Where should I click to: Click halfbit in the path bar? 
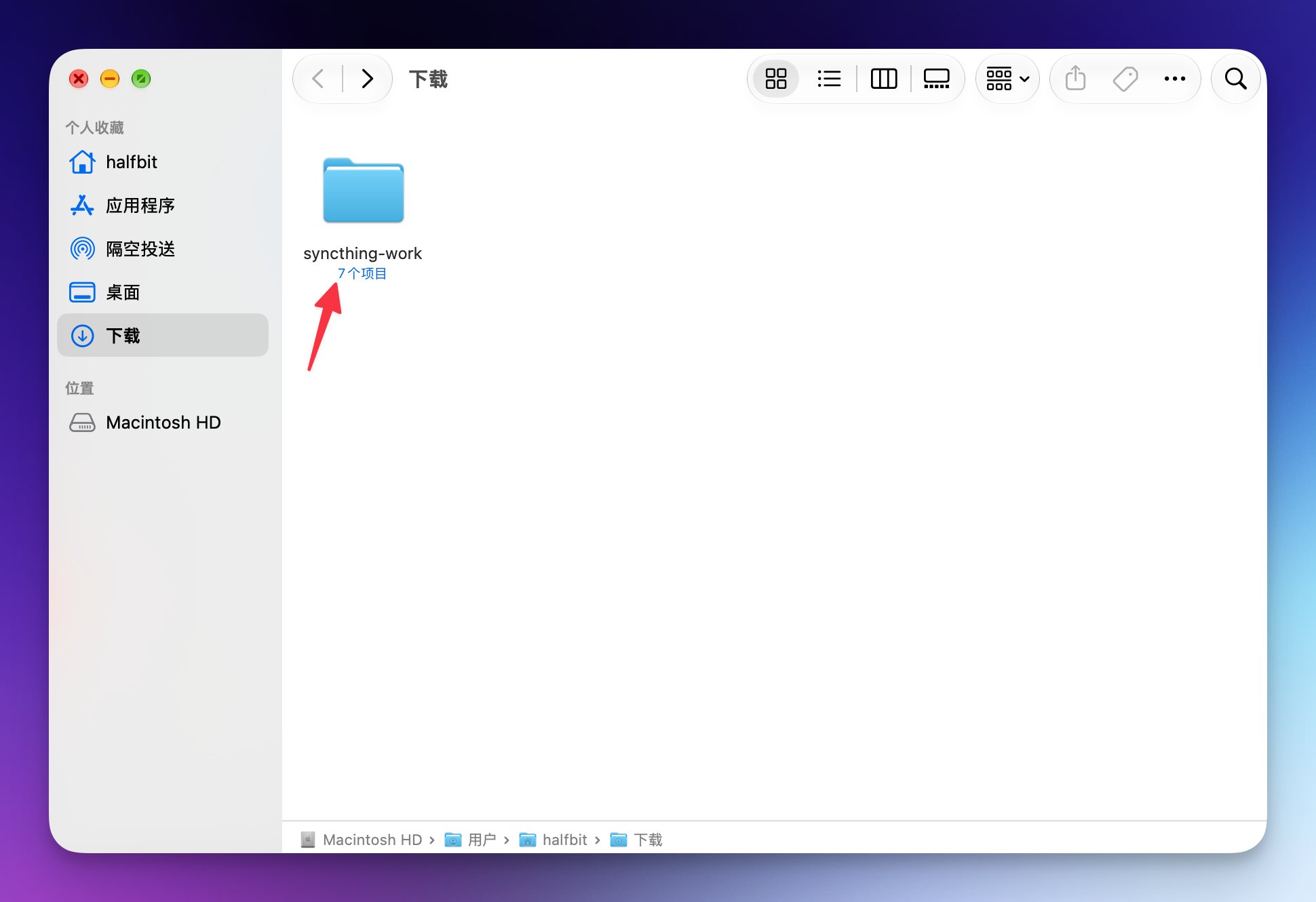pyautogui.click(x=554, y=840)
